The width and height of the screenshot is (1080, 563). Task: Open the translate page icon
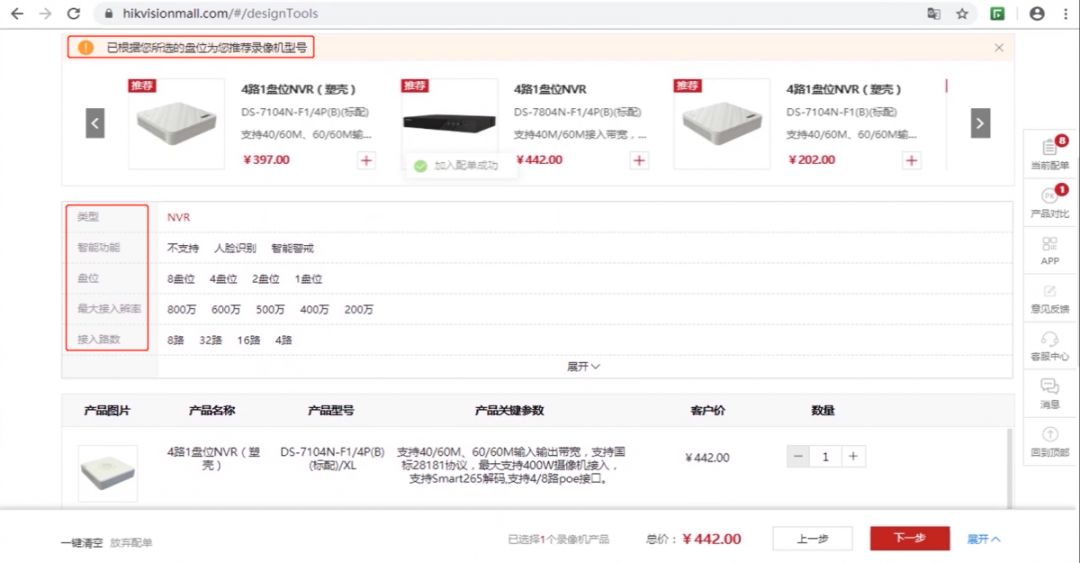point(933,13)
